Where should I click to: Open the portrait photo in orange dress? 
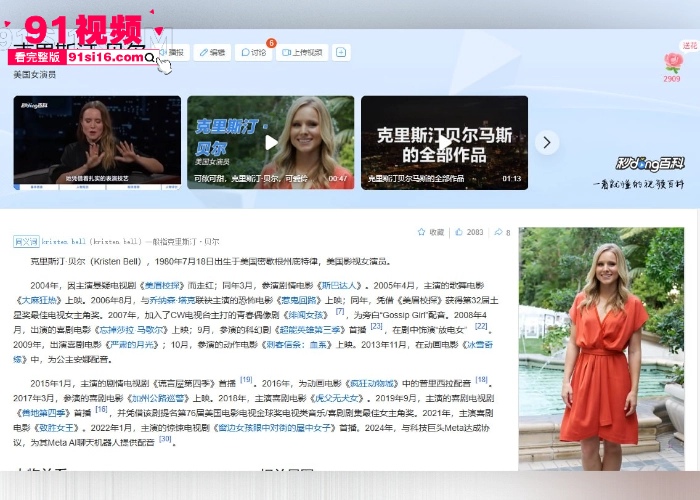tap(601, 349)
